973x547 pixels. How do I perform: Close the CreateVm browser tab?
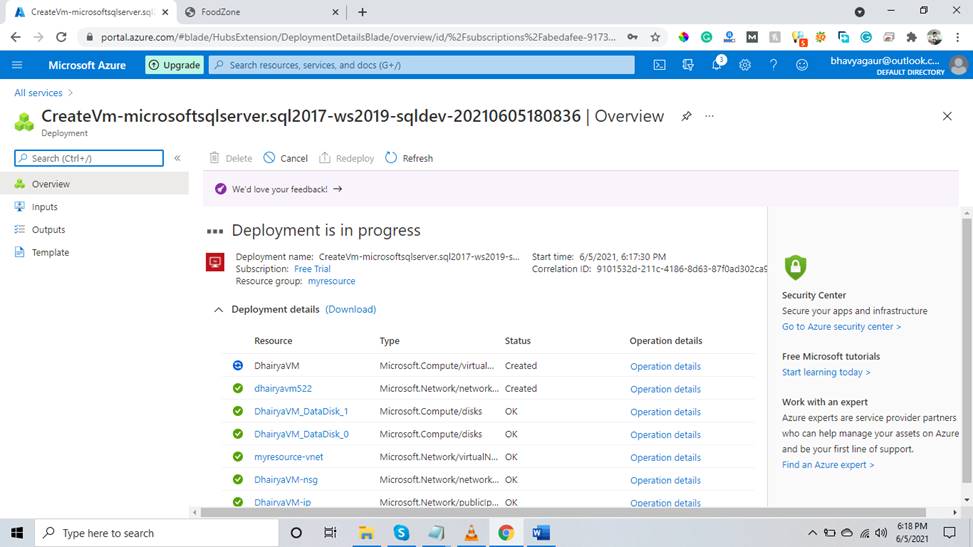(165, 12)
